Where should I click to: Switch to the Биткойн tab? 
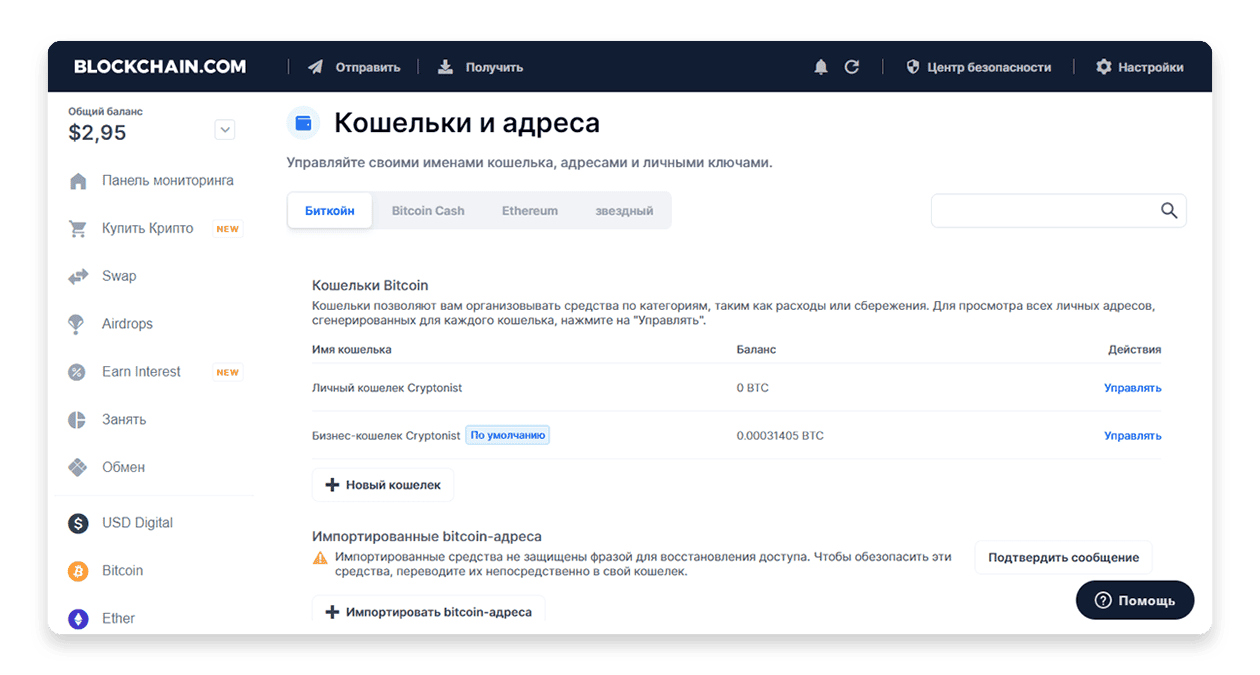[330, 211]
